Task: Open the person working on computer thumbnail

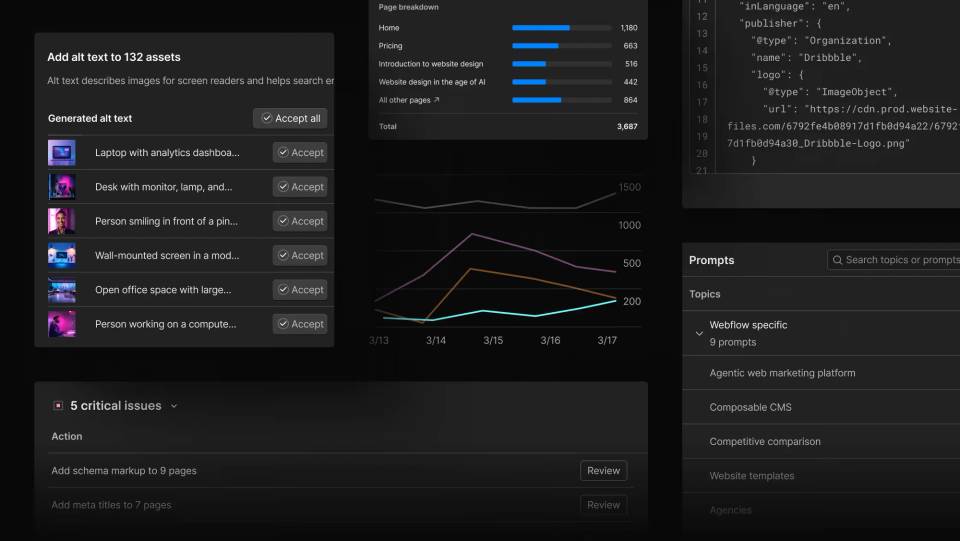Action: (x=62, y=324)
